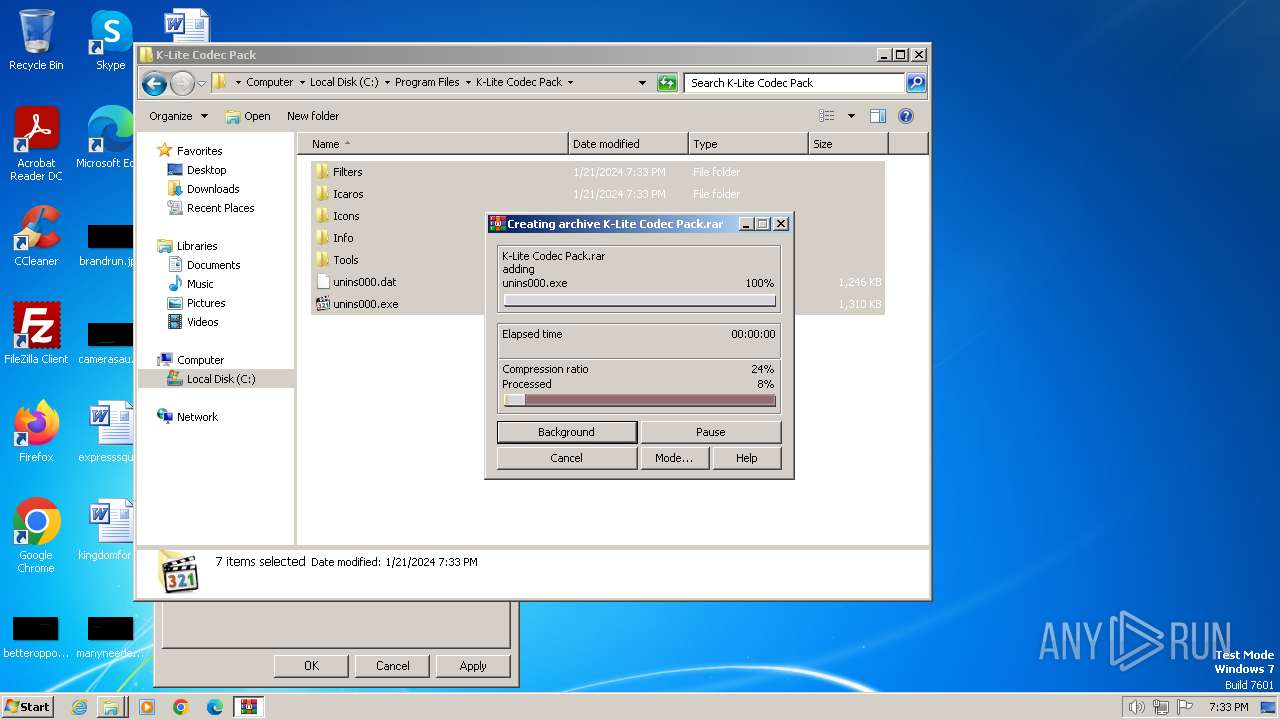The image size is (1280, 720).
Task: Click search magnifier icon in Explorer
Action: (916, 83)
